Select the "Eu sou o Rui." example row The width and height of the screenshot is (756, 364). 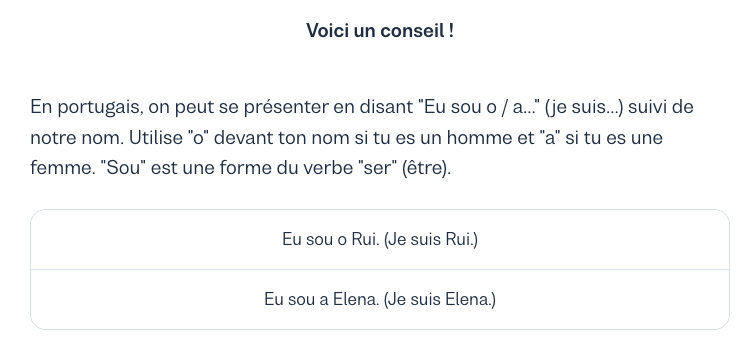[380, 239]
